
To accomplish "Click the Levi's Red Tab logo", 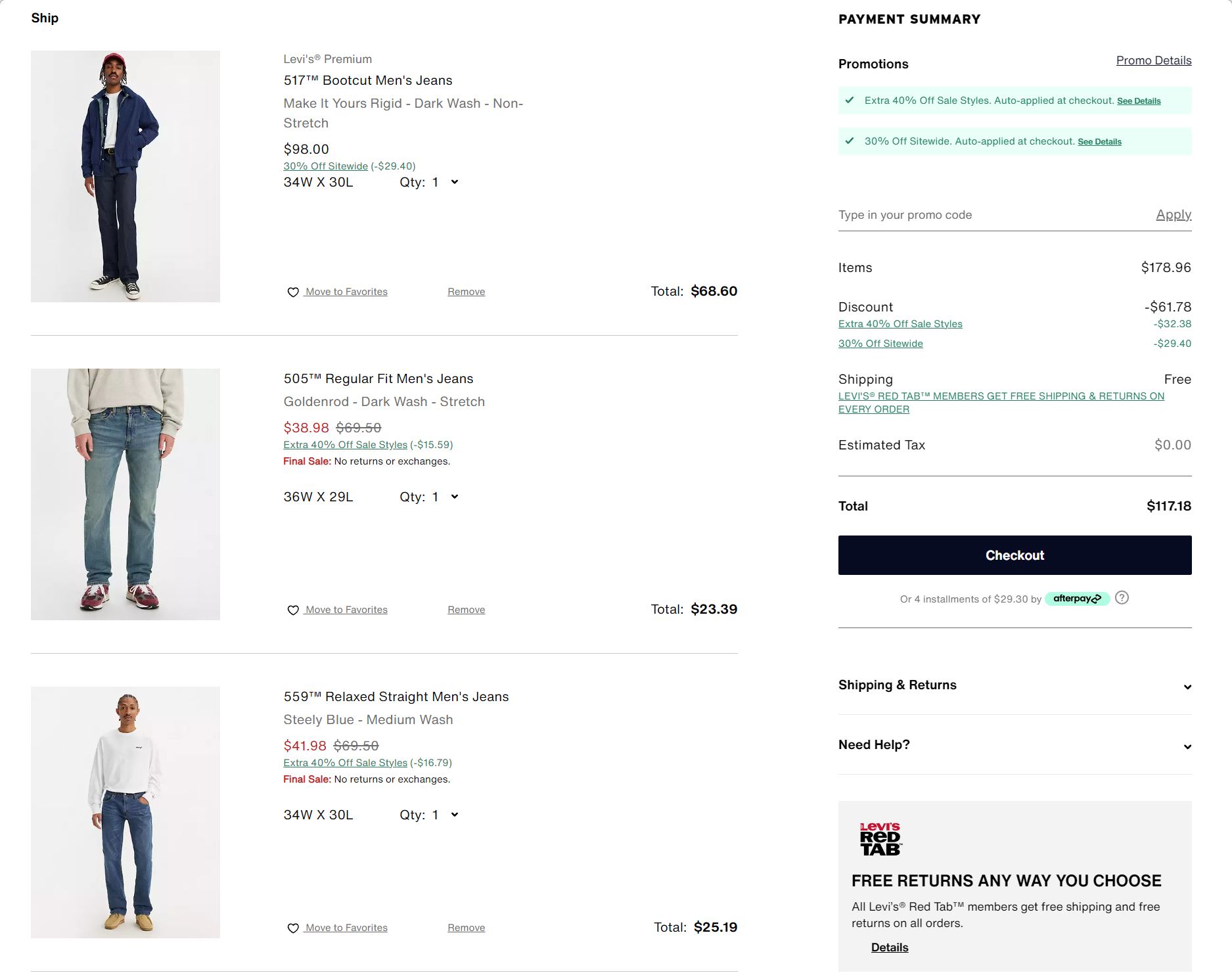I will tap(880, 839).
